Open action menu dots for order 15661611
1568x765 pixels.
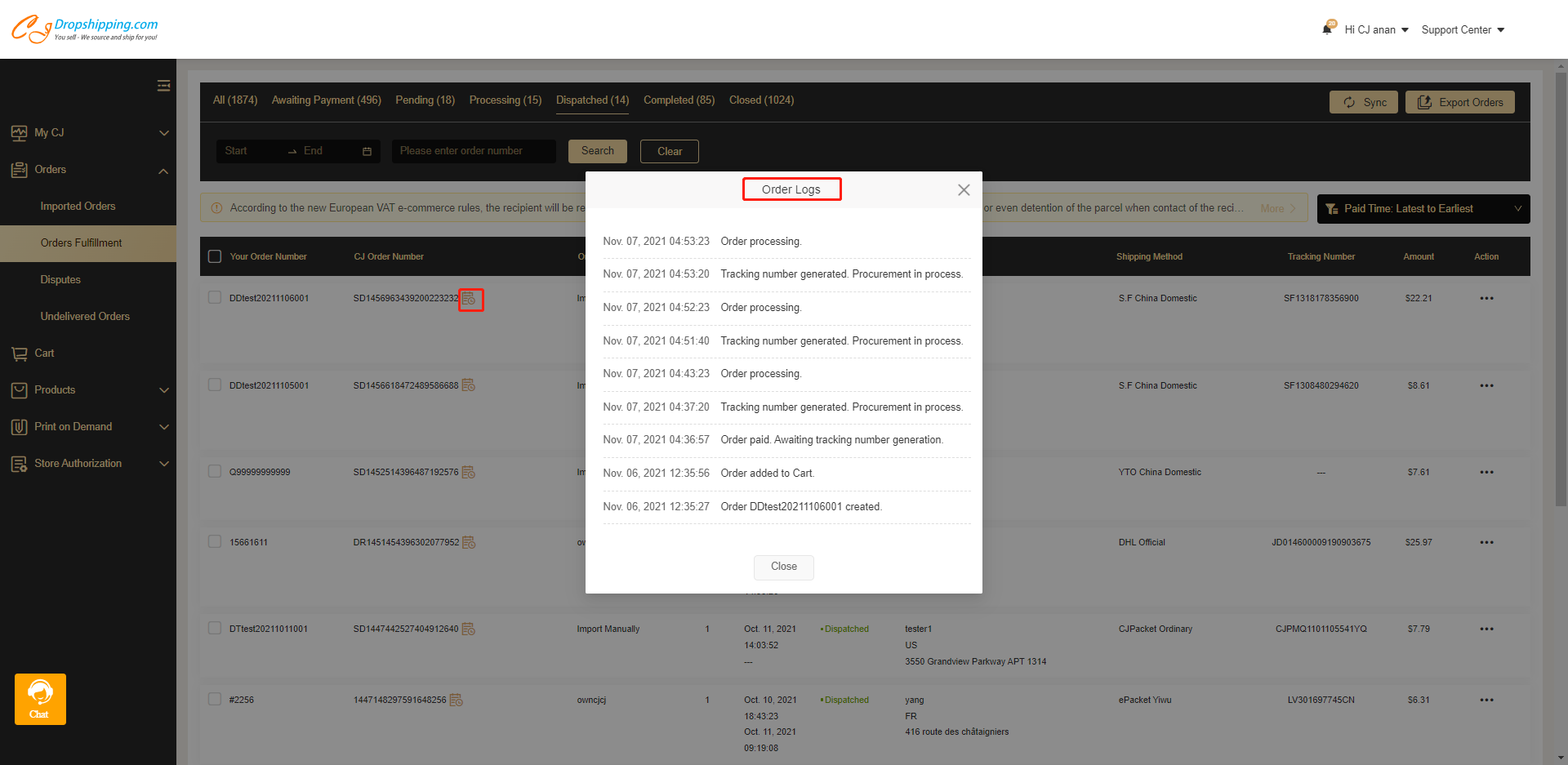coord(1486,543)
